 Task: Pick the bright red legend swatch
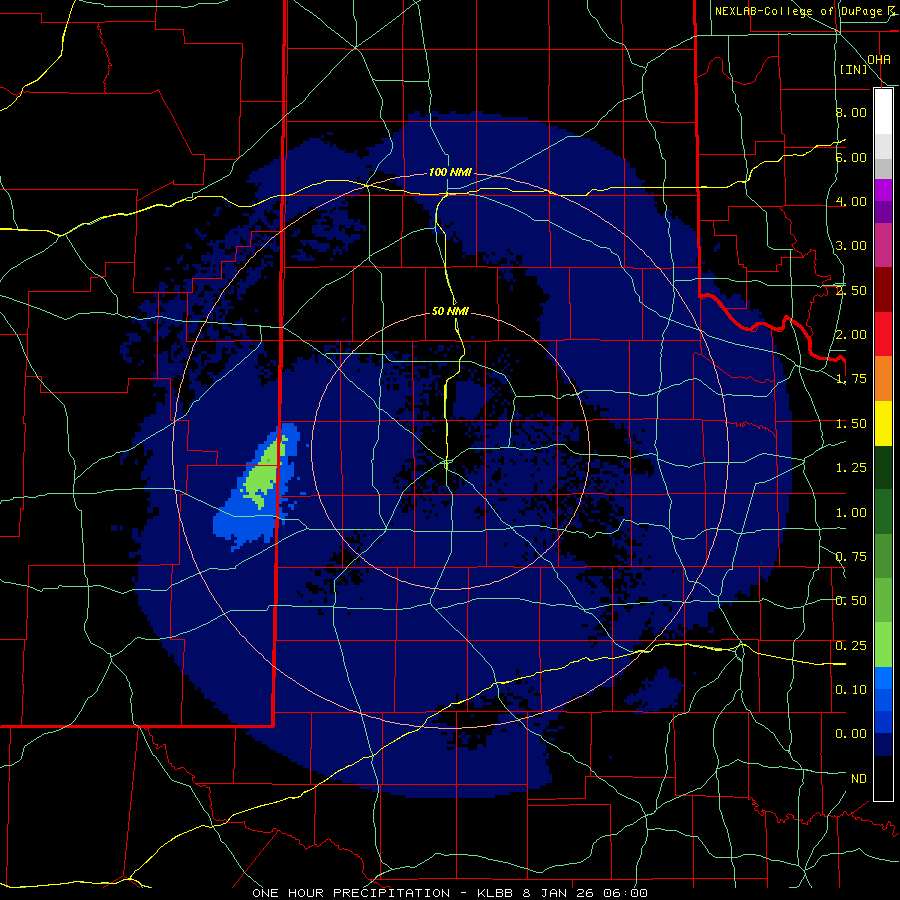pyautogui.click(x=883, y=334)
